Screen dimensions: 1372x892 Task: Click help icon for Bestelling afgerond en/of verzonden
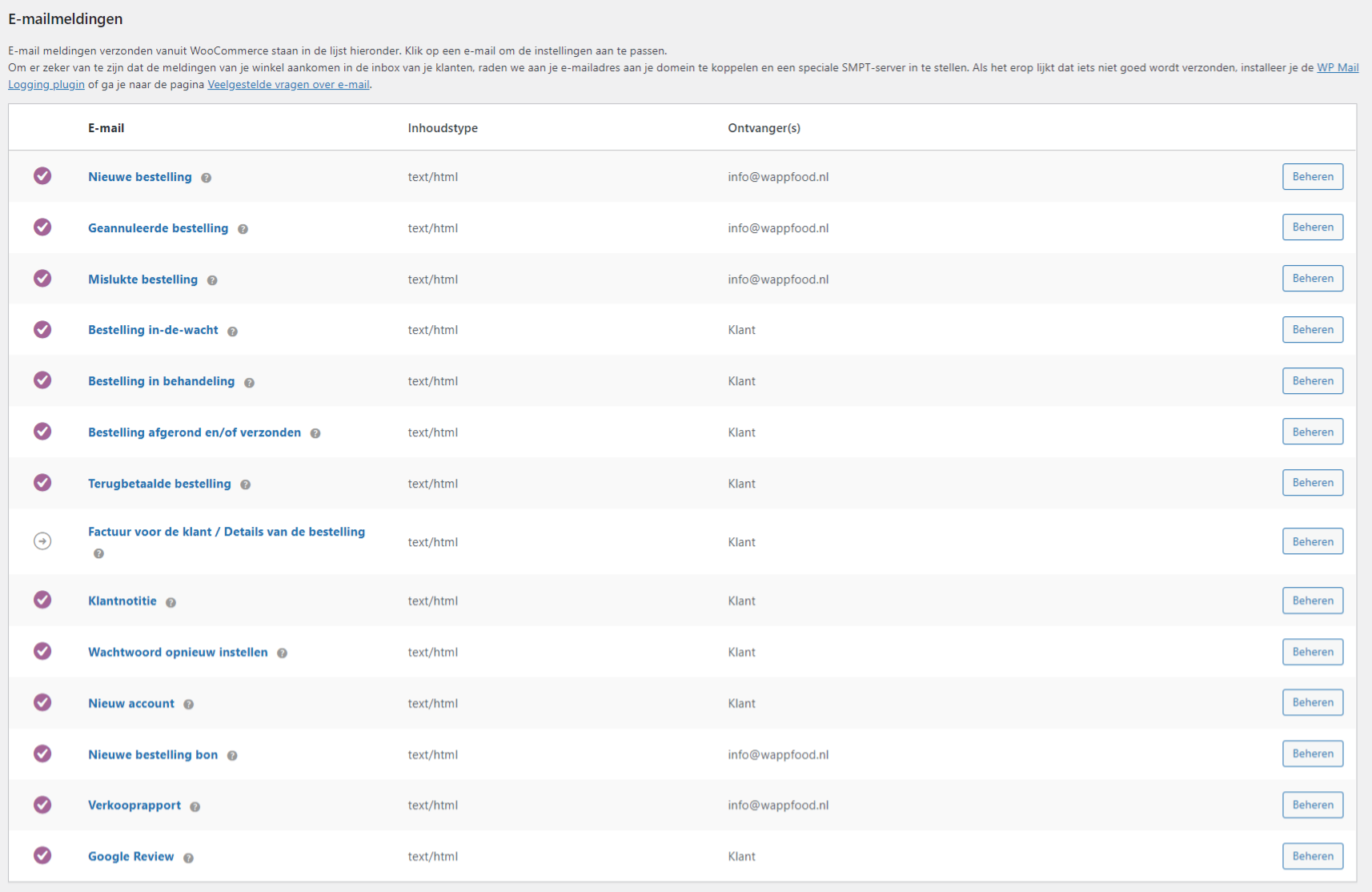coord(315,433)
